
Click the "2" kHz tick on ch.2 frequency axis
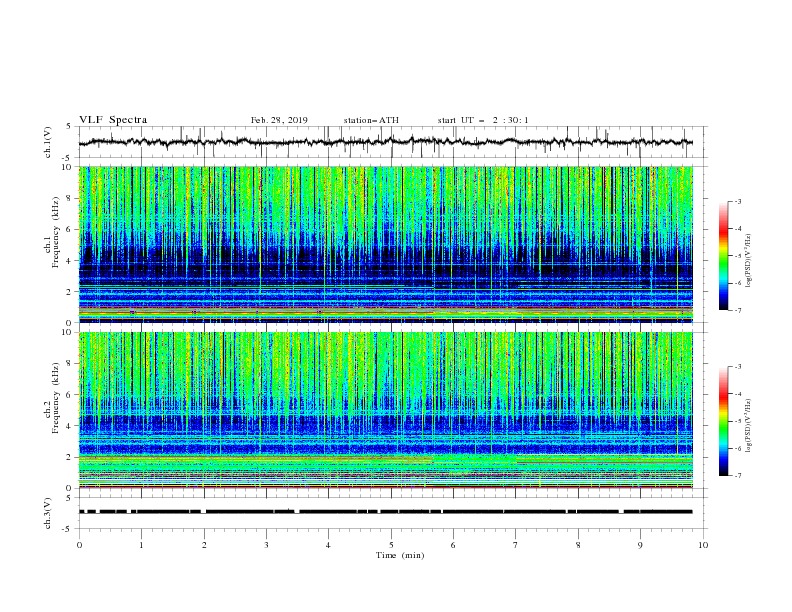[x=70, y=457]
